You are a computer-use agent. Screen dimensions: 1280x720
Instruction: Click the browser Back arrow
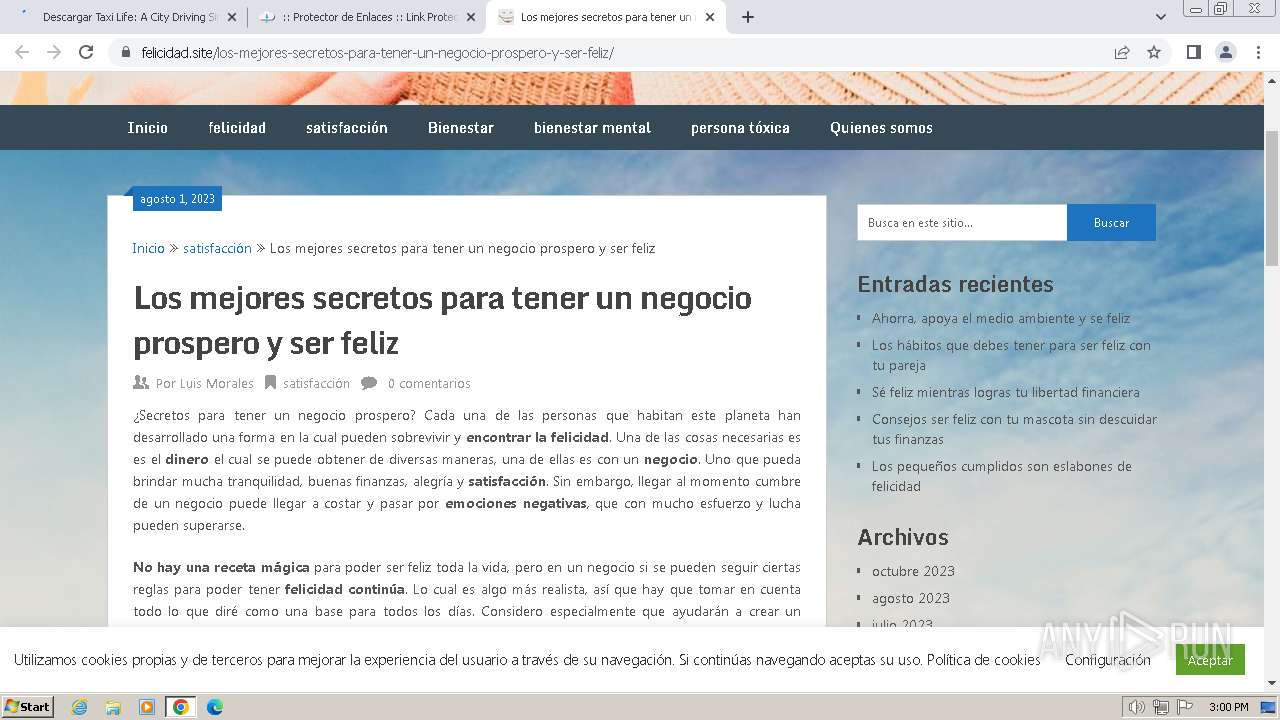22,52
